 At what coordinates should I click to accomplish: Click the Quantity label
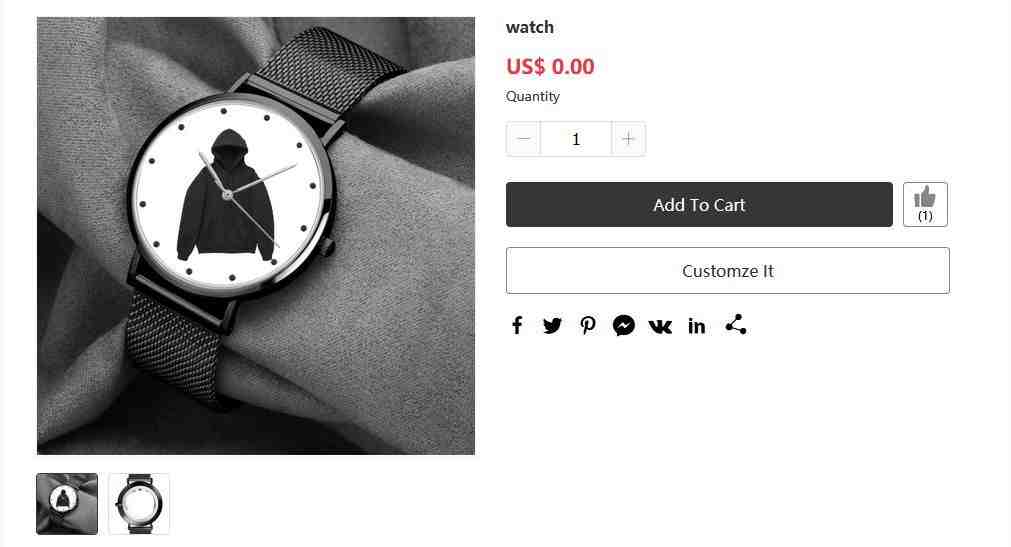[533, 96]
